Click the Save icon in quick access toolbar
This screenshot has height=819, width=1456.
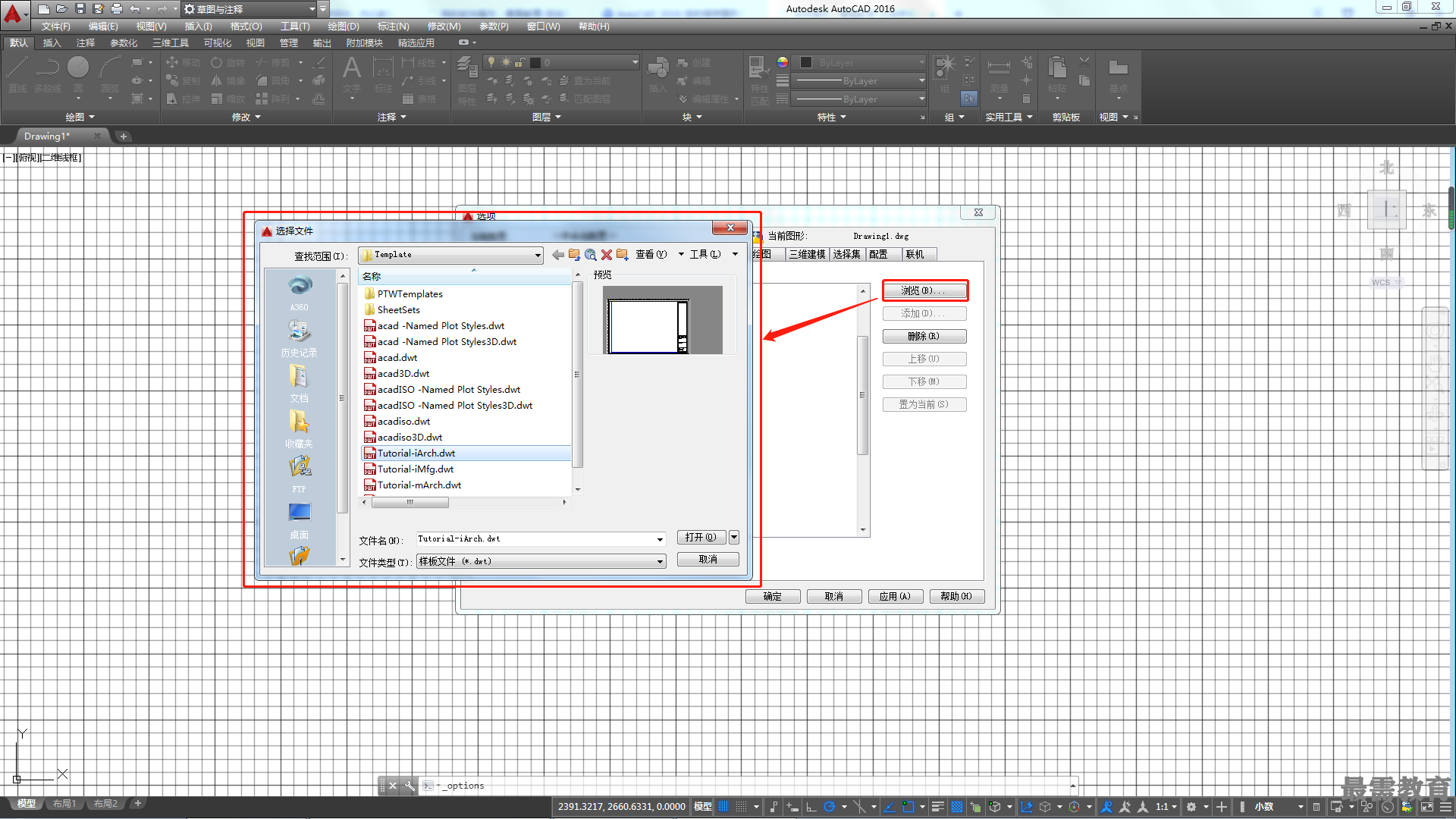(80, 9)
